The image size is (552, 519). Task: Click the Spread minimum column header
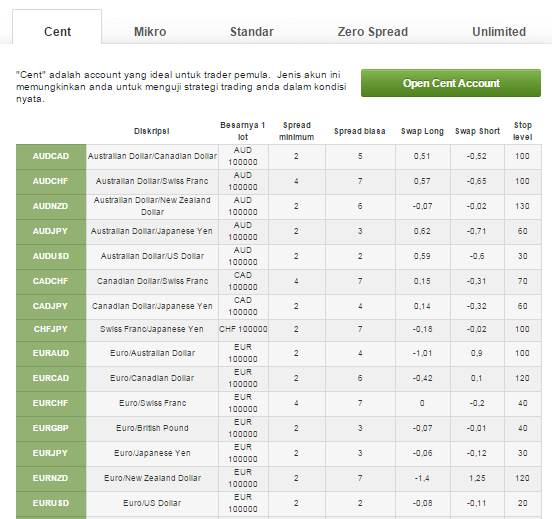pyautogui.click(x=296, y=131)
